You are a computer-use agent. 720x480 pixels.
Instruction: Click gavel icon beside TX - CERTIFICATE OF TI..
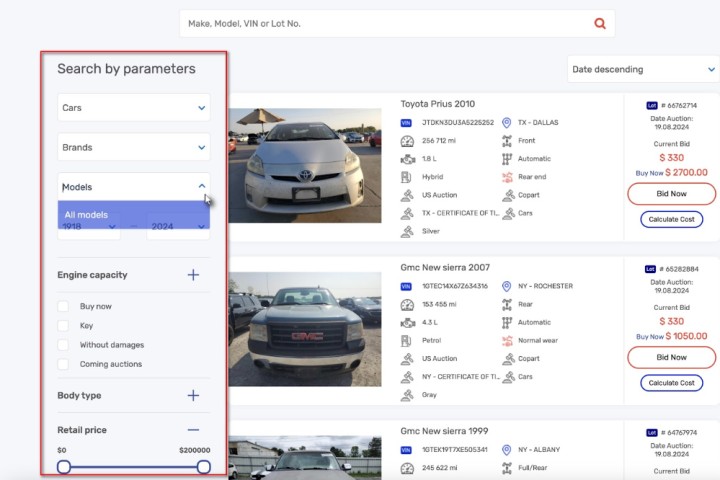pos(407,213)
